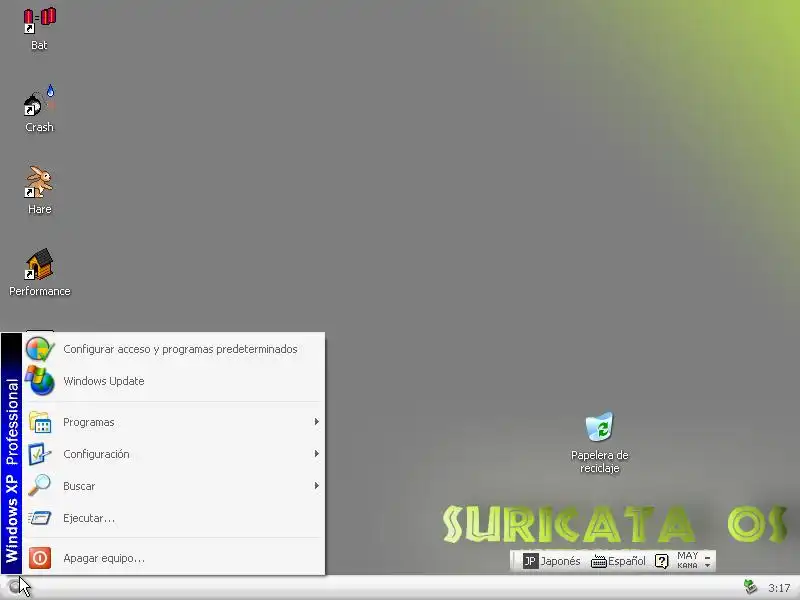Click the Configuración checklist icon
Screen dimensions: 800x600
(40, 454)
